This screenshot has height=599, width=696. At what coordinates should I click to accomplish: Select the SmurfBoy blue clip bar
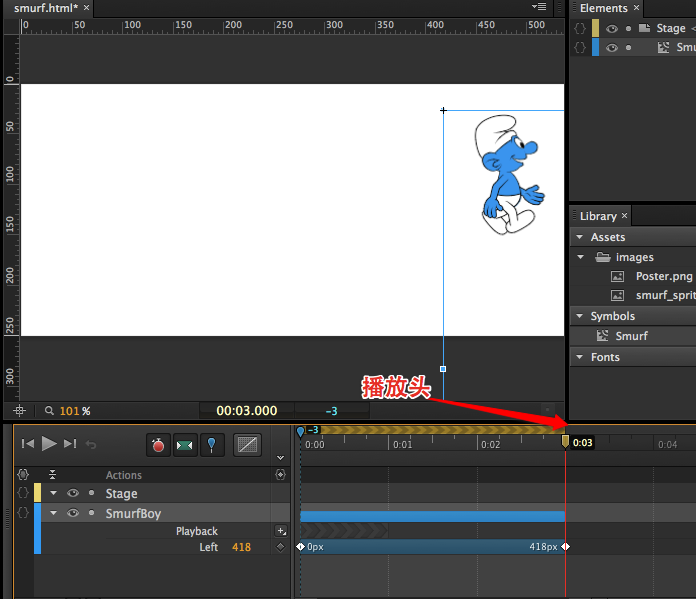pos(432,516)
